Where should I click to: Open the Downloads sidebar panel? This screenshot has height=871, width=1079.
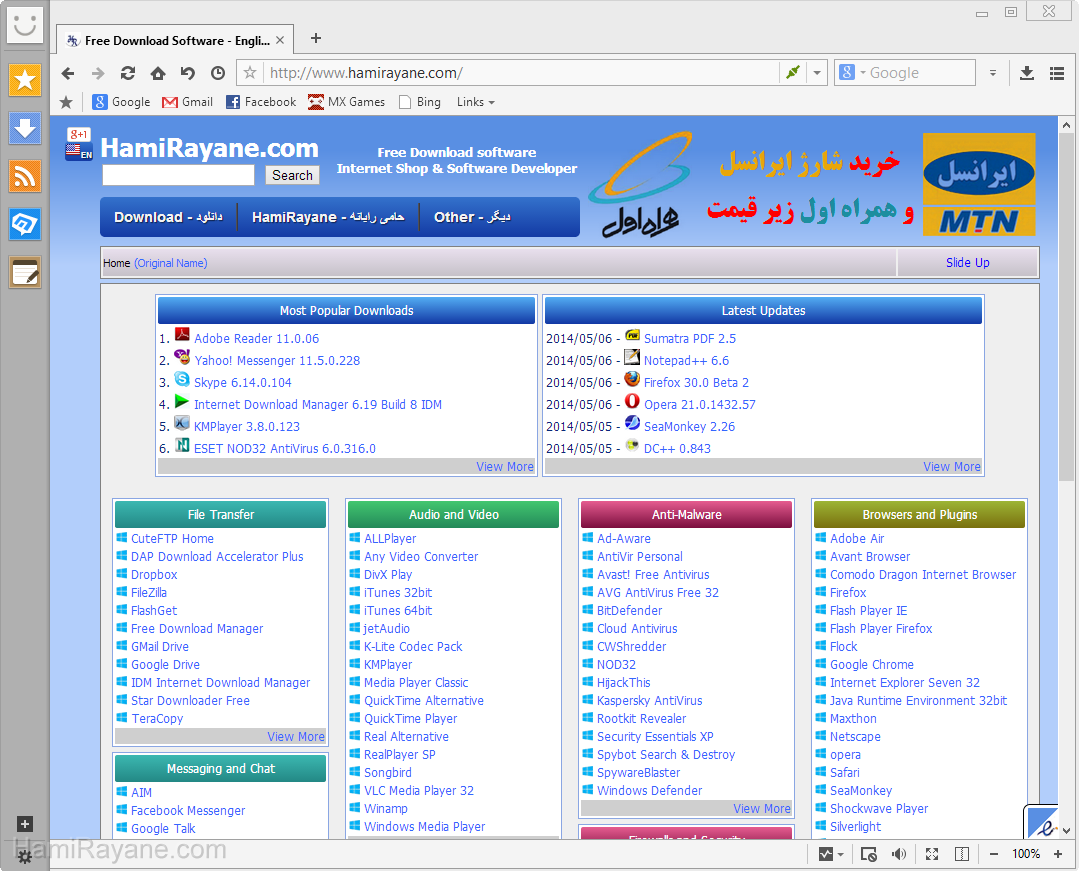[x=25, y=129]
